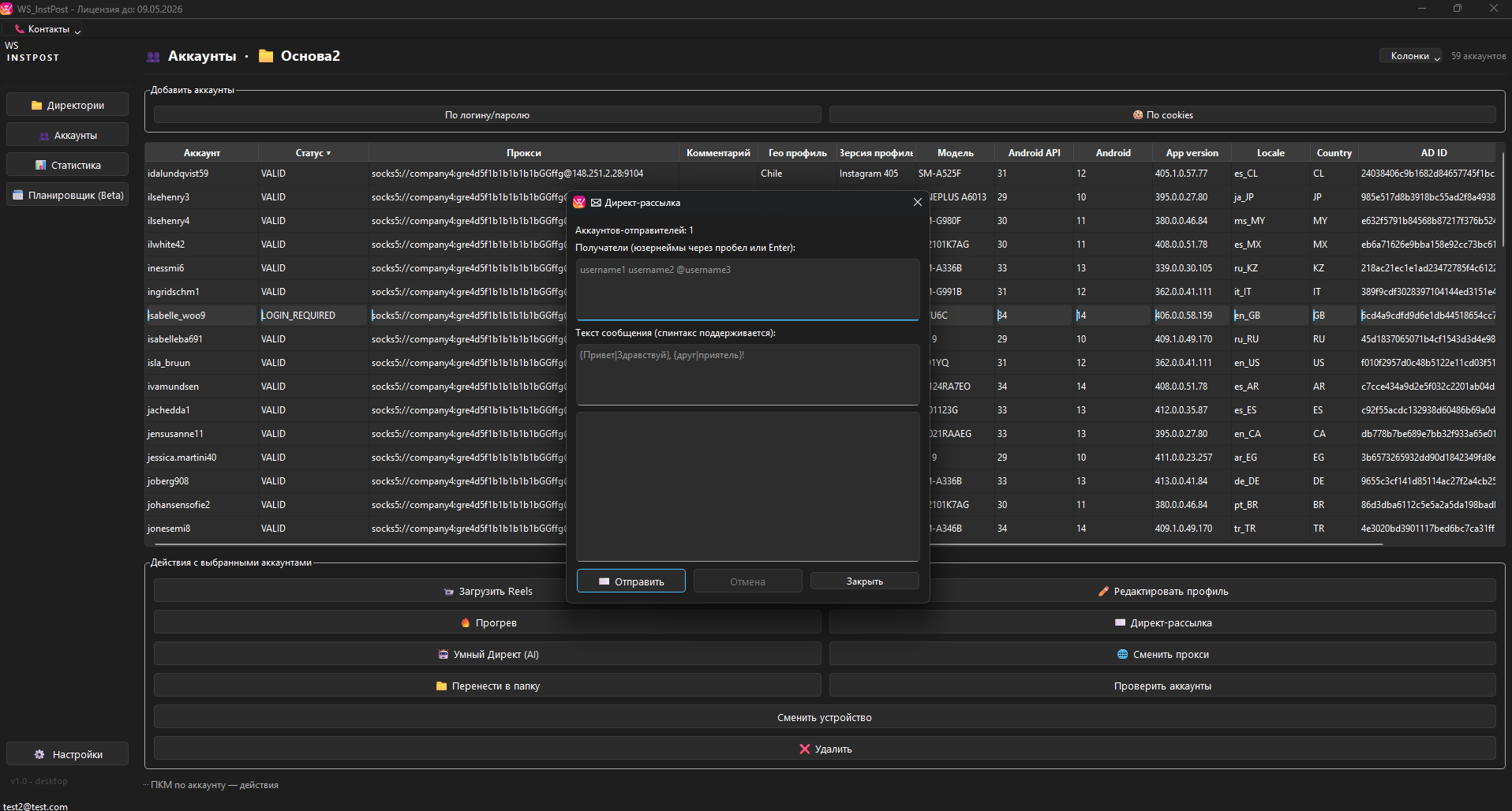Click Сменить прокси globe action
The width and height of the screenshot is (1512, 811).
click(1162, 655)
